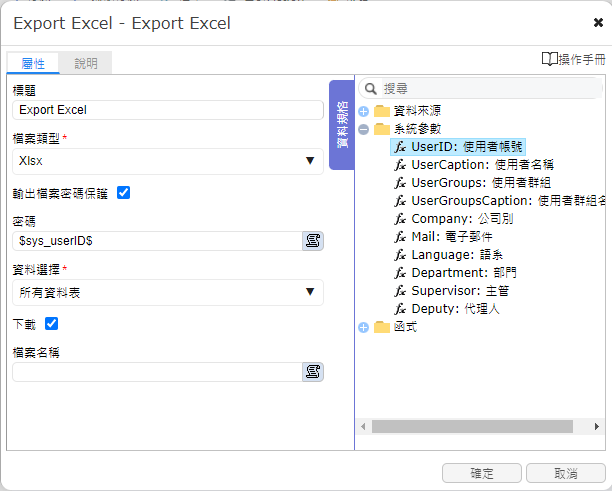Click fx icon beside Department
612x491 pixels.
click(400, 273)
